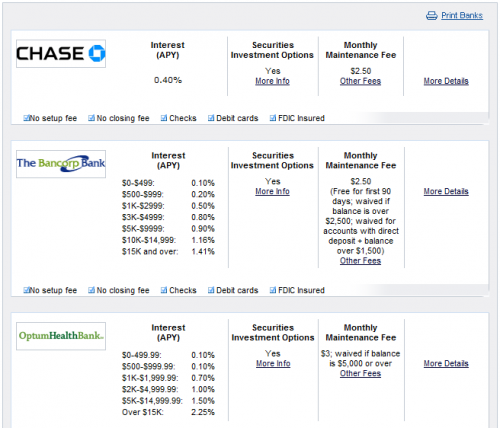
Task: View More Details for Chase
Action: point(446,81)
